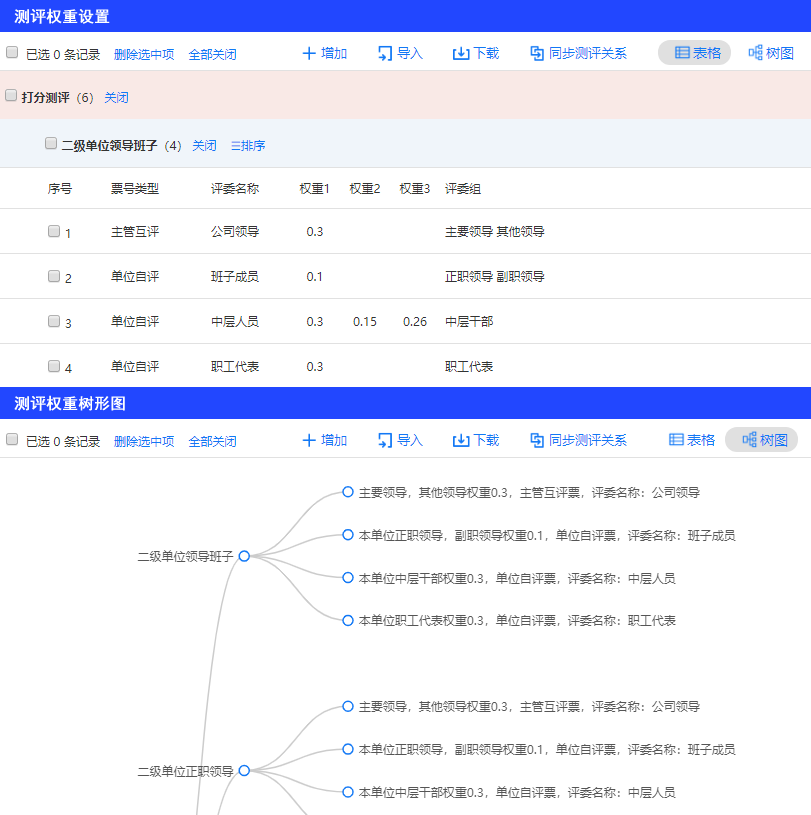Click 公司领导 cell in the table
This screenshot has width=811, height=815.
pyautogui.click(x=235, y=231)
